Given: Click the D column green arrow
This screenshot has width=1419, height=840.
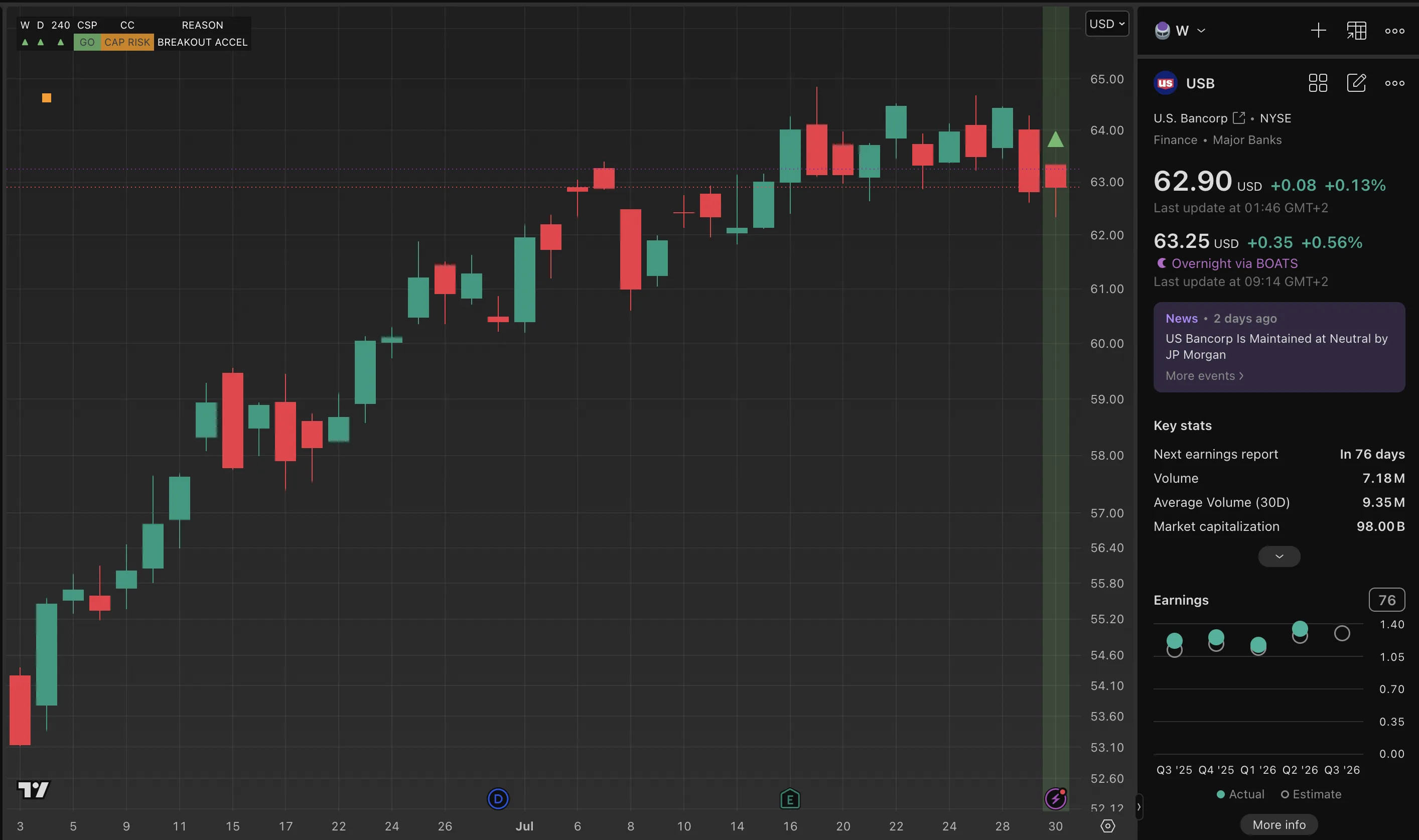Looking at the screenshot, I should tap(40, 43).
